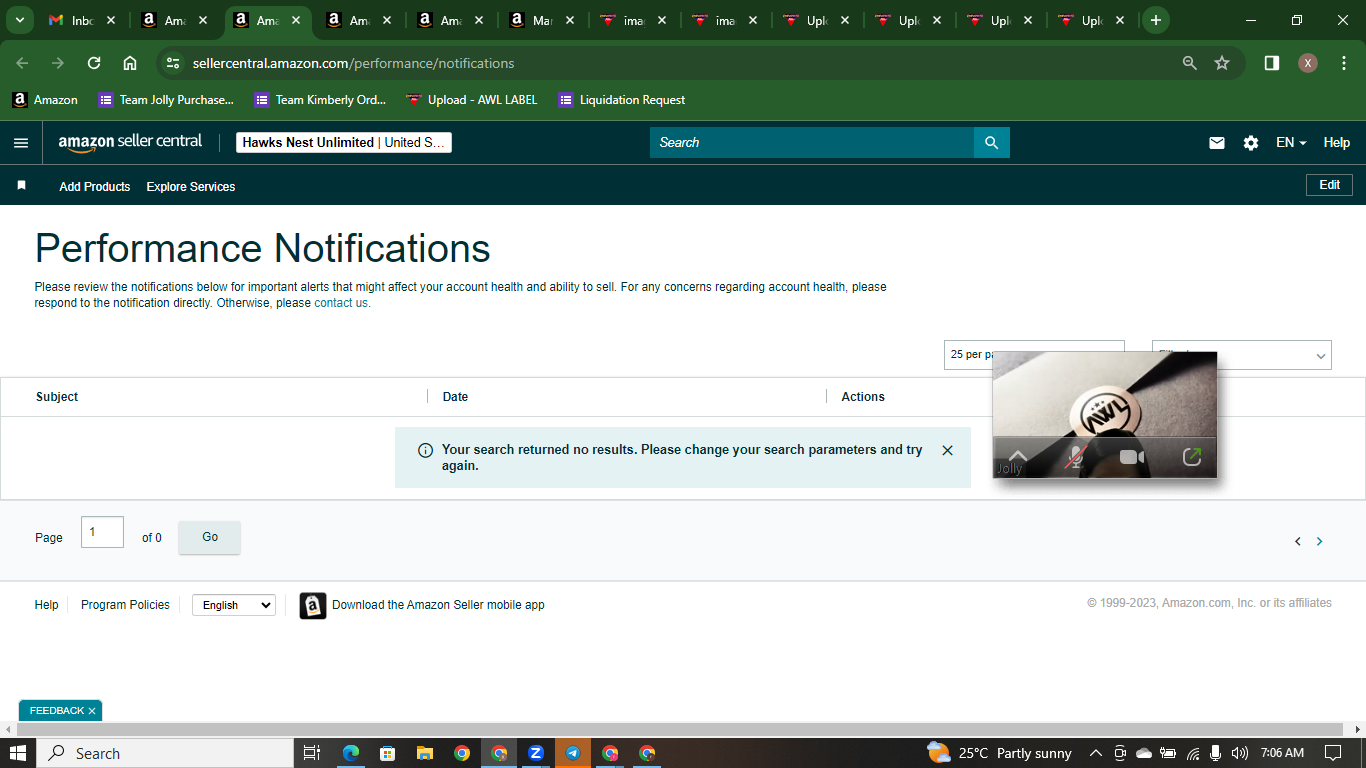The height and width of the screenshot is (768, 1366).
Task: Click the Amazon Seller app icon in footer
Action: (313, 605)
